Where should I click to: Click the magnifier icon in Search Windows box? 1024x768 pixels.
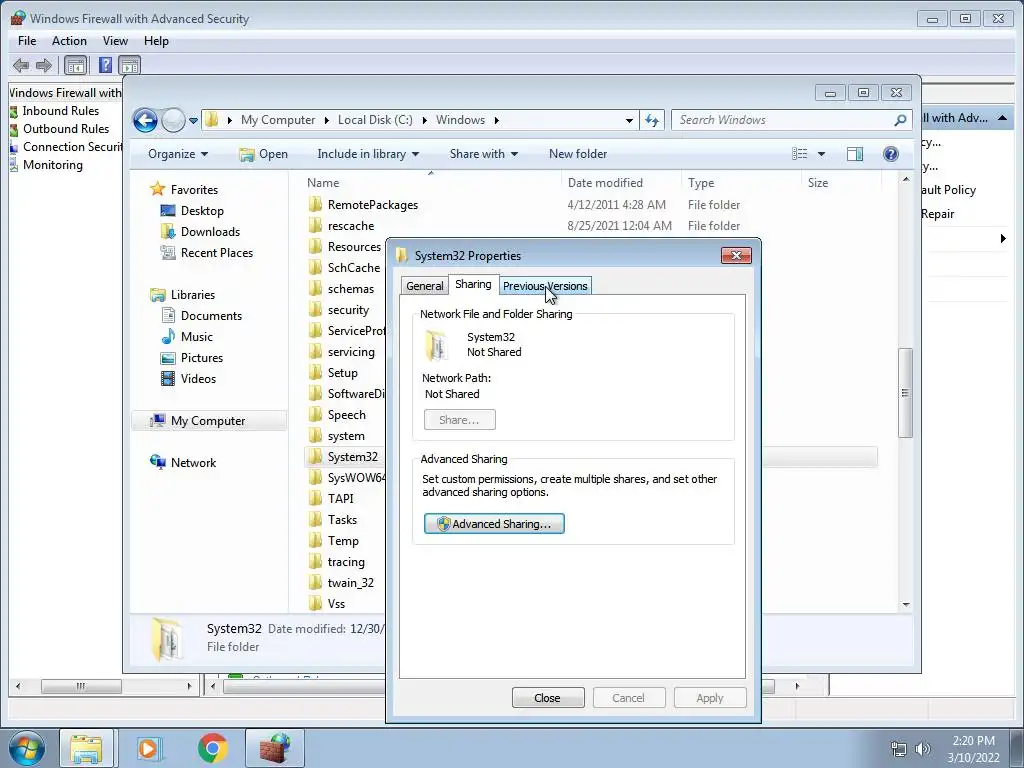coord(900,120)
